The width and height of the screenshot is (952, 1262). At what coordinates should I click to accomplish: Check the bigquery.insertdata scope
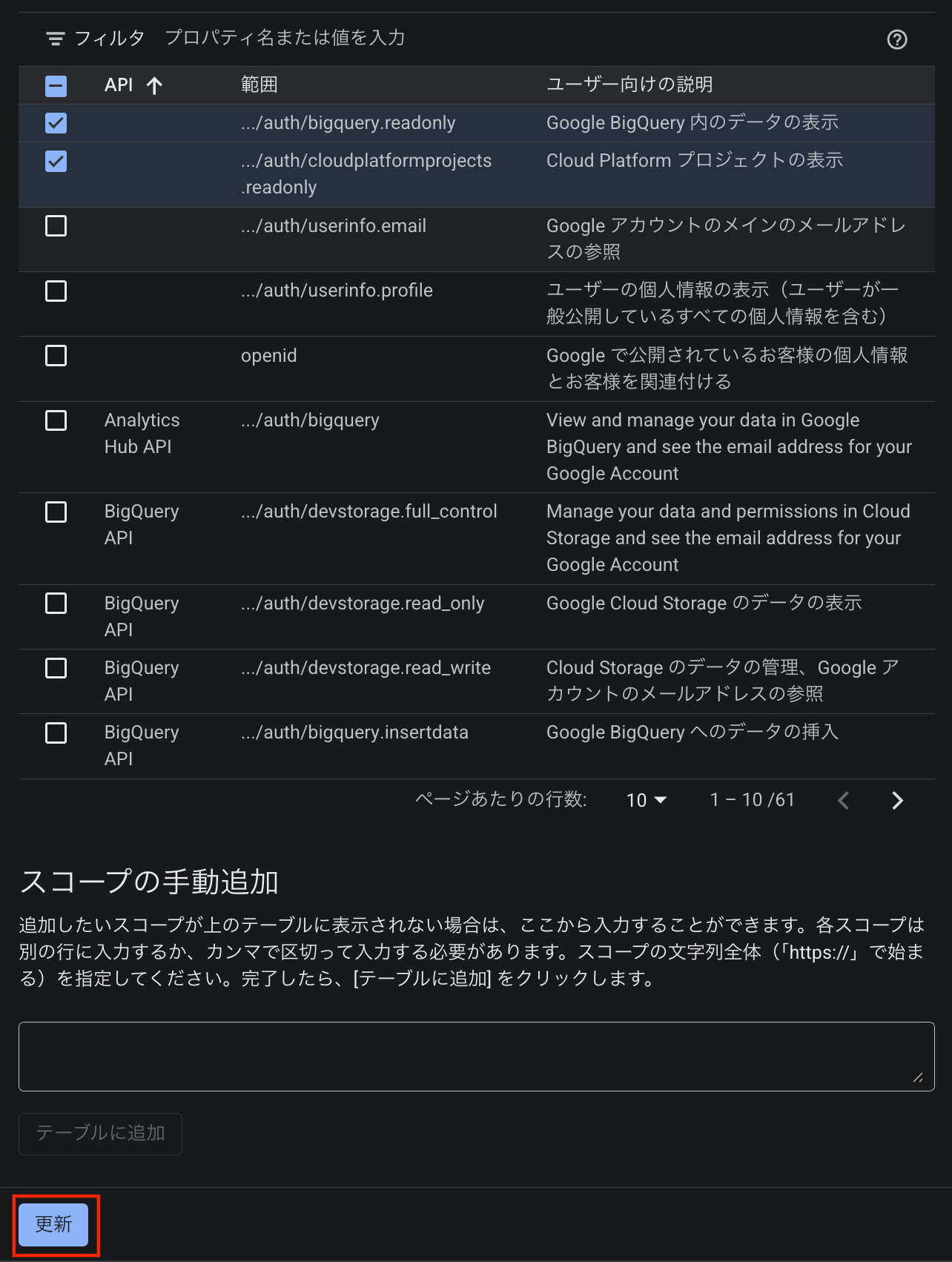pos(56,733)
